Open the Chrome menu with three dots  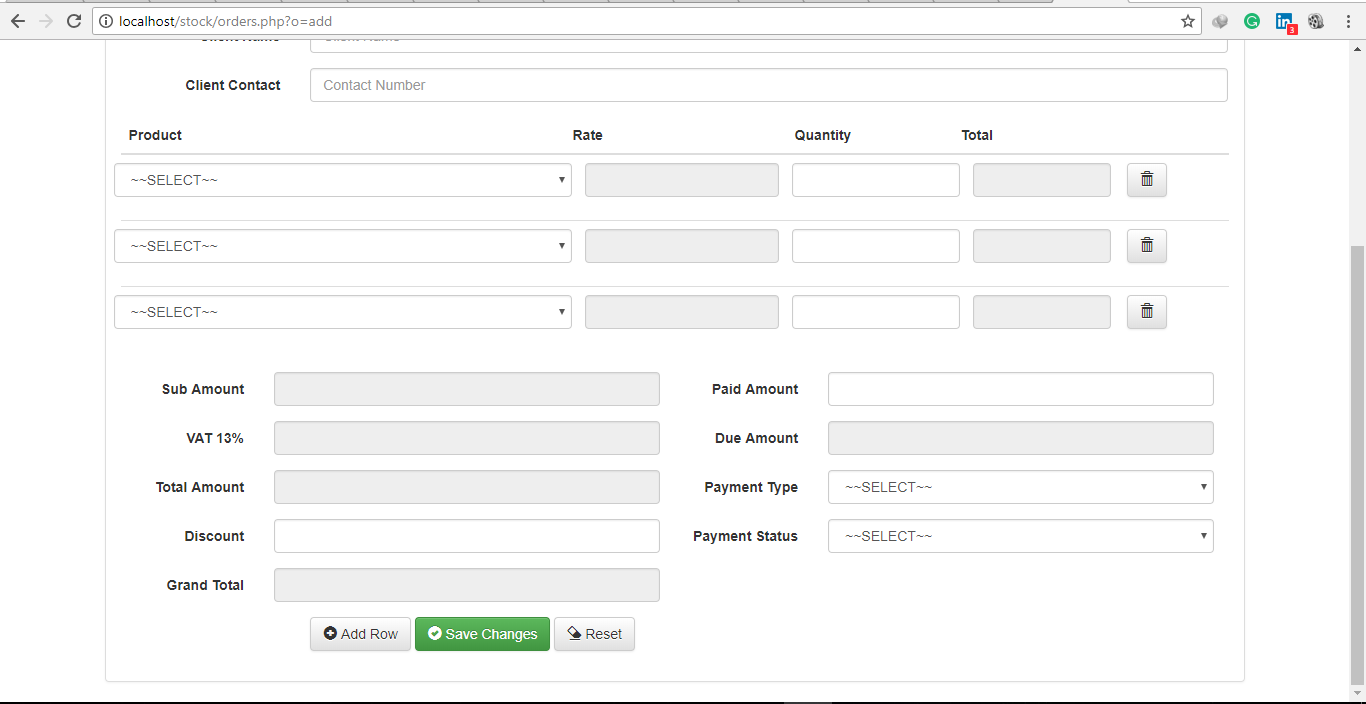tap(1348, 20)
